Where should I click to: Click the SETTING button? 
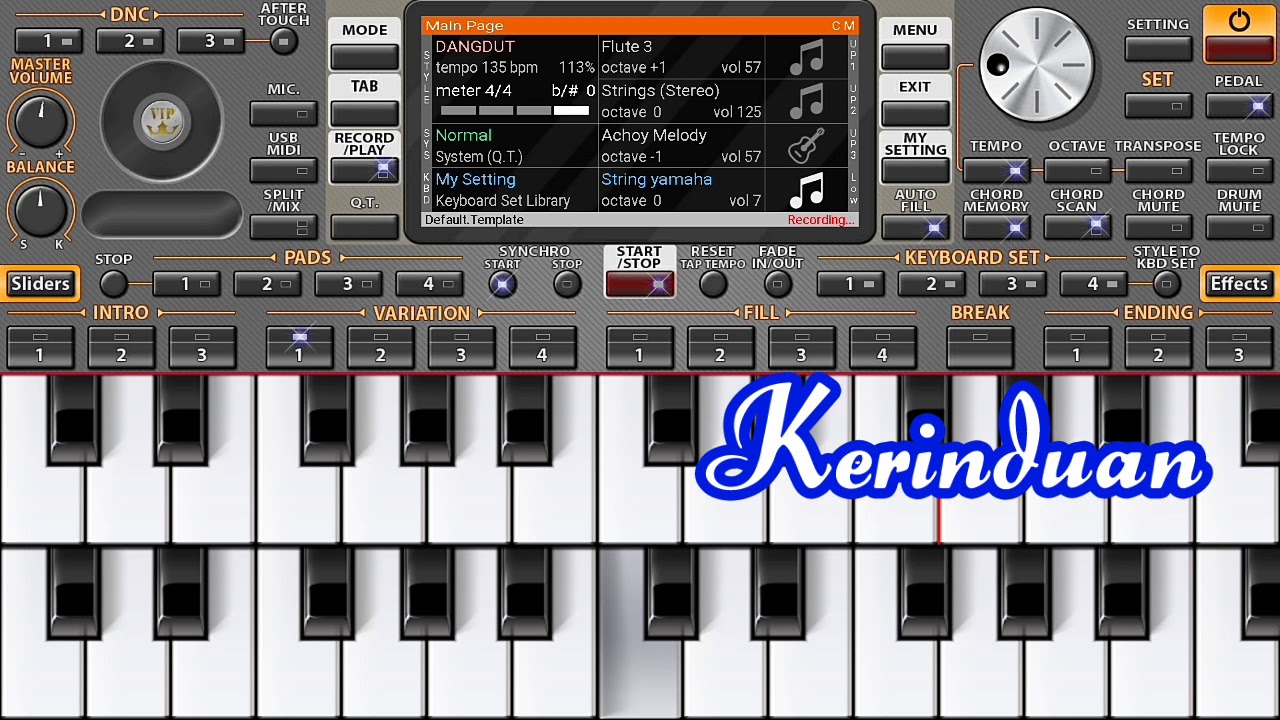(x=1158, y=47)
